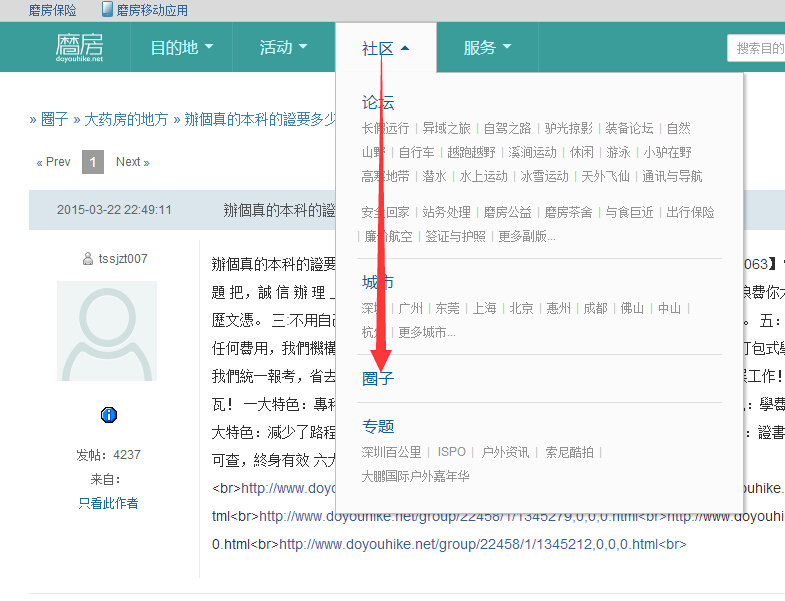
Task: Open the 溪涧运动 forum link
Action: pyautogui.click(x=532, y=152)
